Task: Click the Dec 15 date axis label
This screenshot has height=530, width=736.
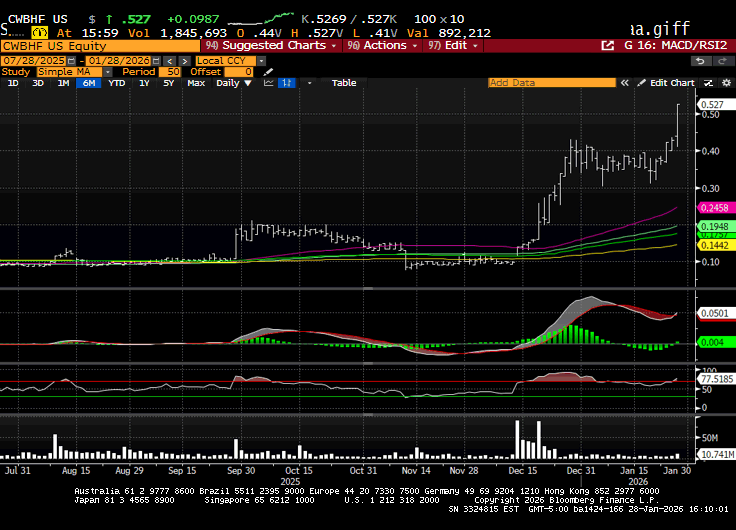Action: [x=522, y=471]
